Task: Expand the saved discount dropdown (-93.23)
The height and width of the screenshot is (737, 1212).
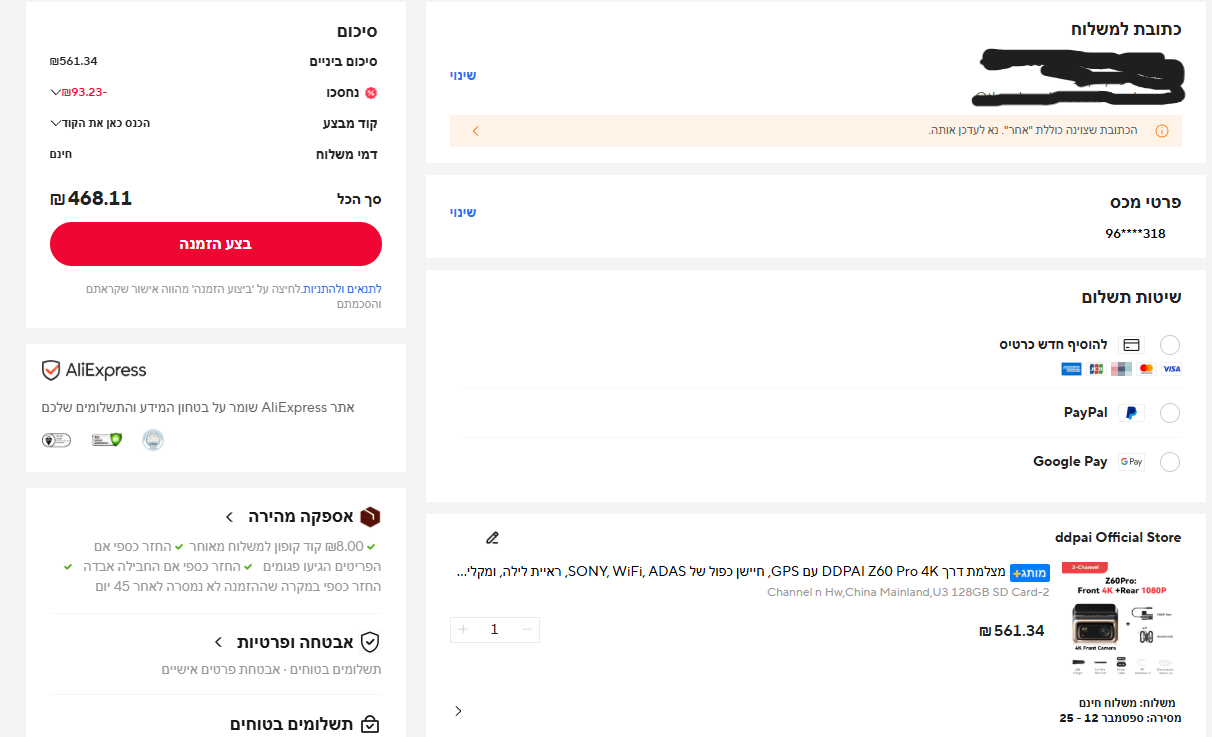Action: pos(56,92)
